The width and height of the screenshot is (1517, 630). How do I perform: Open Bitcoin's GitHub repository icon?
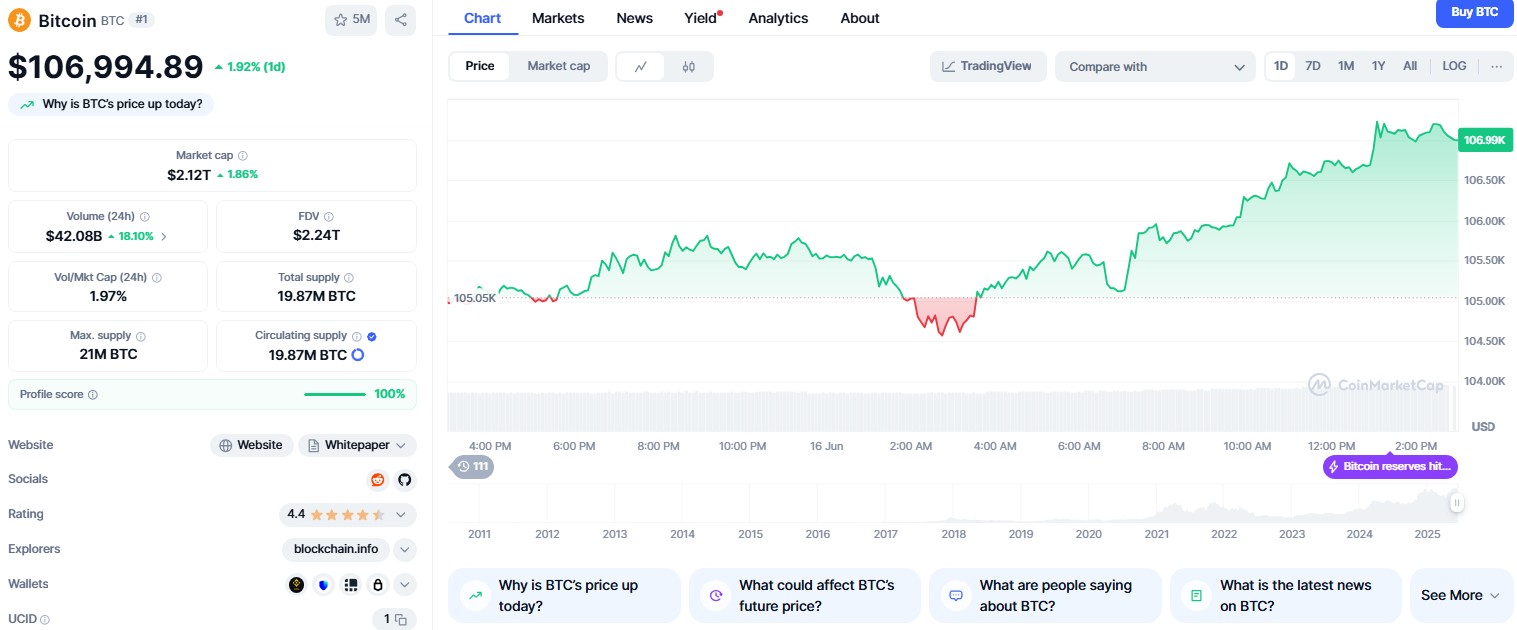405,480
